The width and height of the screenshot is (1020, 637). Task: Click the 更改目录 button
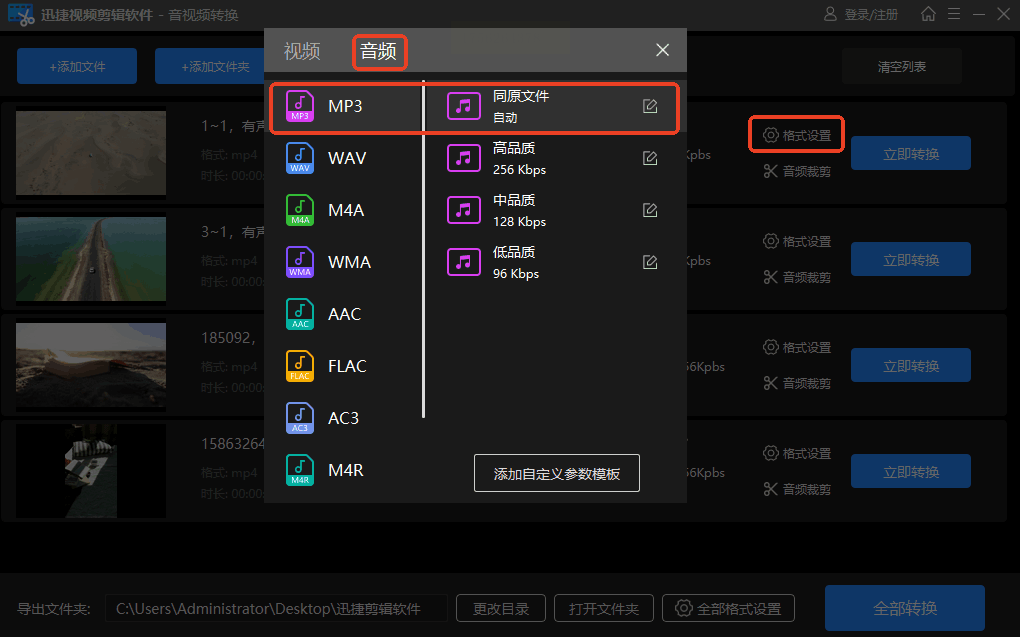pos(501,608)
